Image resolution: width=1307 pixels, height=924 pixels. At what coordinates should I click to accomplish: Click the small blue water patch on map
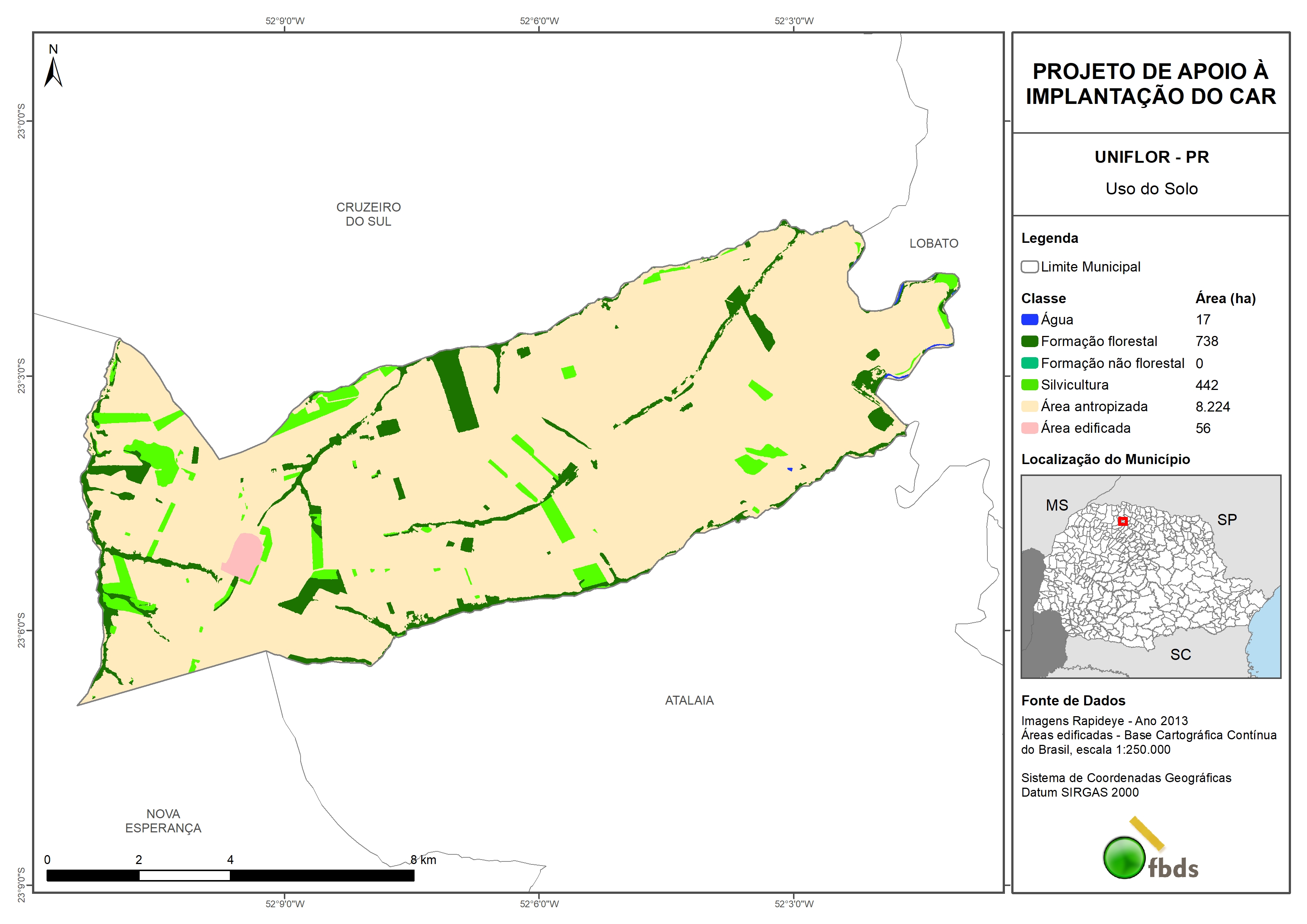(x=790, y=469)
